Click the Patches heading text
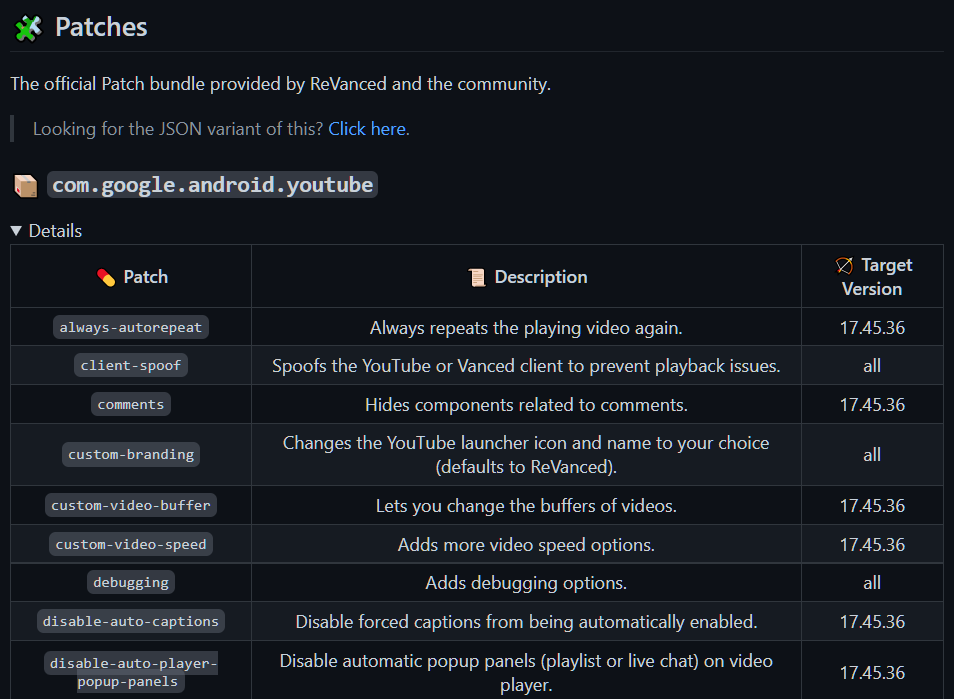The height and width of the screenshot is (699, 954). (101, 27)
